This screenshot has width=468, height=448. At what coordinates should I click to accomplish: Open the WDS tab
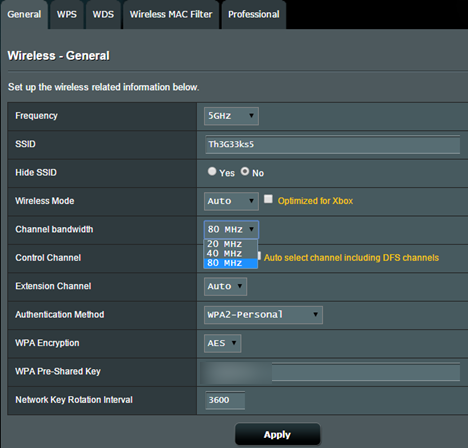pyautogui.click(x=103, y=14)
